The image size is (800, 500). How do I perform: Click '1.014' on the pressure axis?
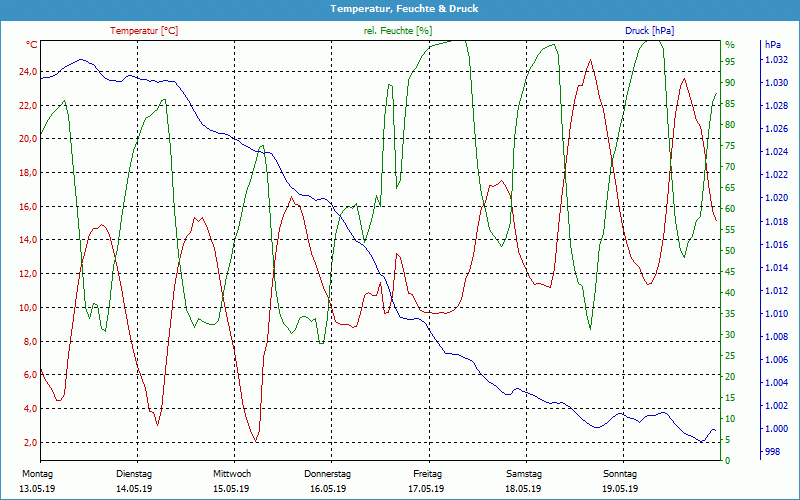pos(776,267)
